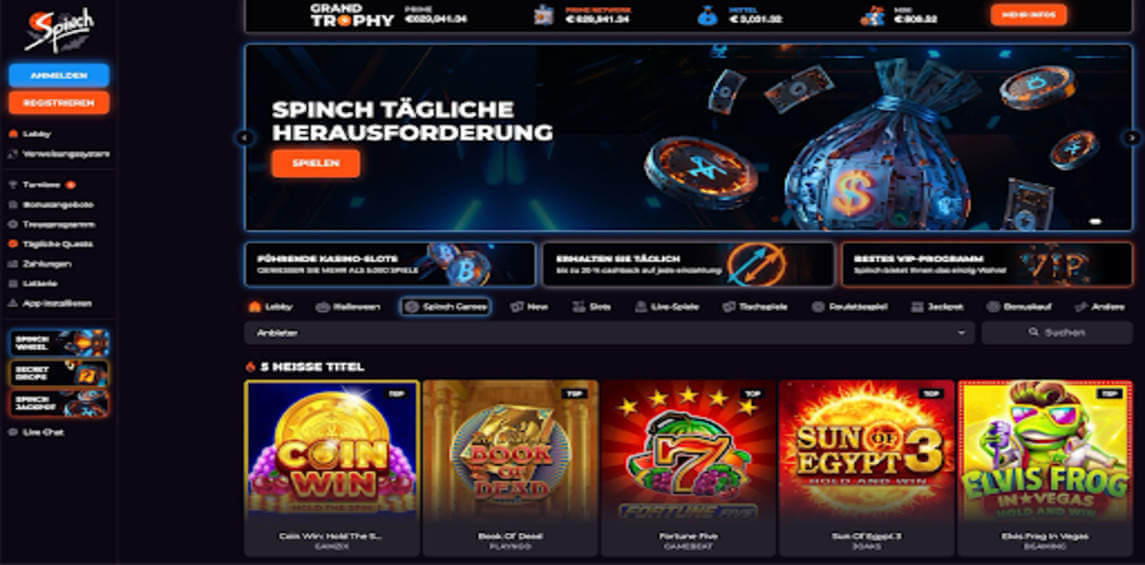This screenshot has height=565, width=1145.
Task: Open the Spinch Wheel promo tile
Action: tap(59, 343)
